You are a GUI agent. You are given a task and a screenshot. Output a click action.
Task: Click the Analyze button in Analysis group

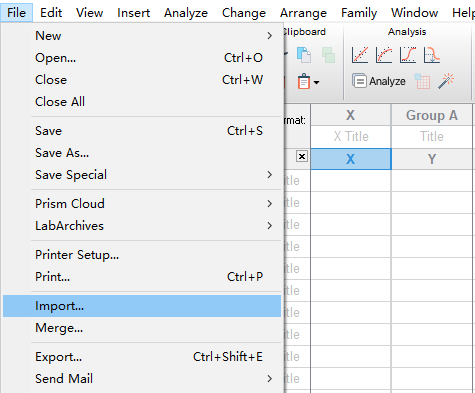(379, 81)
